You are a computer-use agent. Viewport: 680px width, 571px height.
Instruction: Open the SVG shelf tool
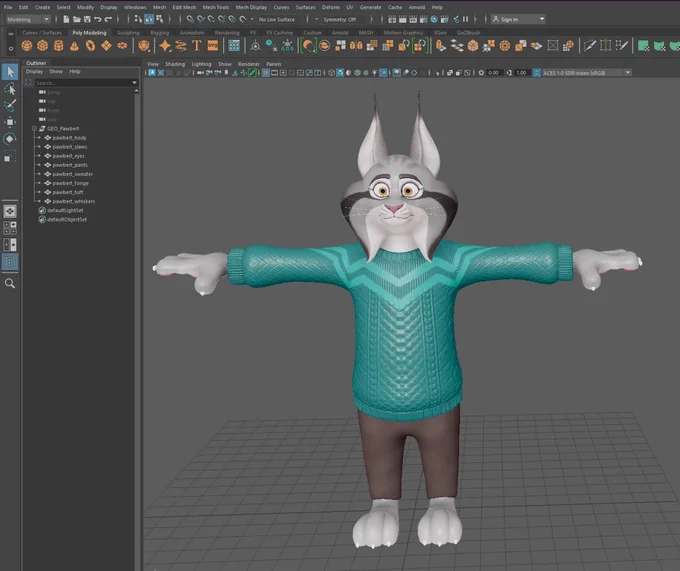tap(213, 46)
